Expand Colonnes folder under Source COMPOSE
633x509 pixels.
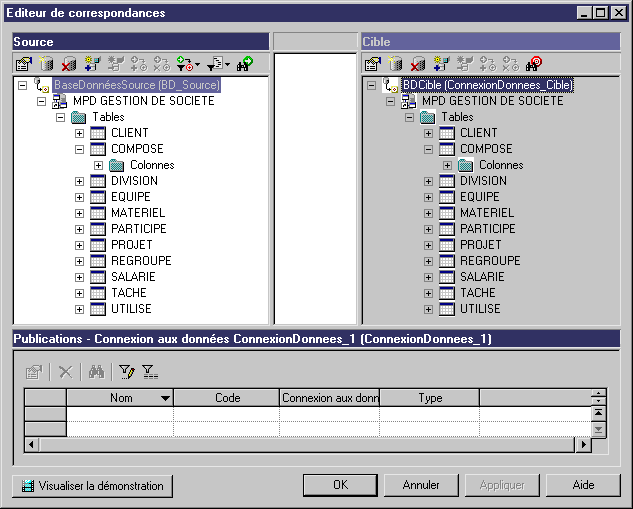[x=99, y=165]
